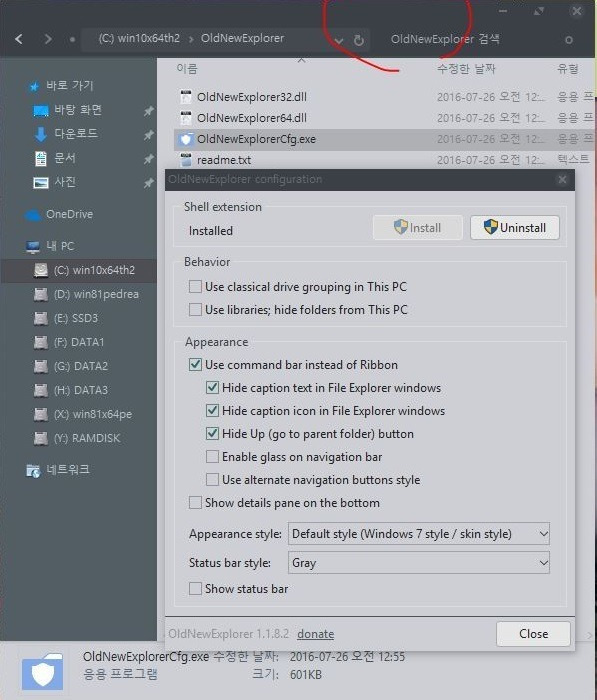Viewport: 597px width, 700px height.
Task: Select 내 PC computer icon
Action: pyautogui.click(x=33, y=246)
